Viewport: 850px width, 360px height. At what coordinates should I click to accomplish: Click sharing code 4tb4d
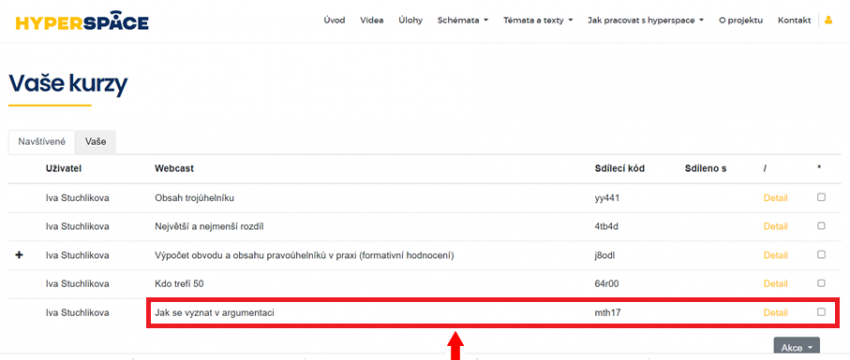[607, 226]
